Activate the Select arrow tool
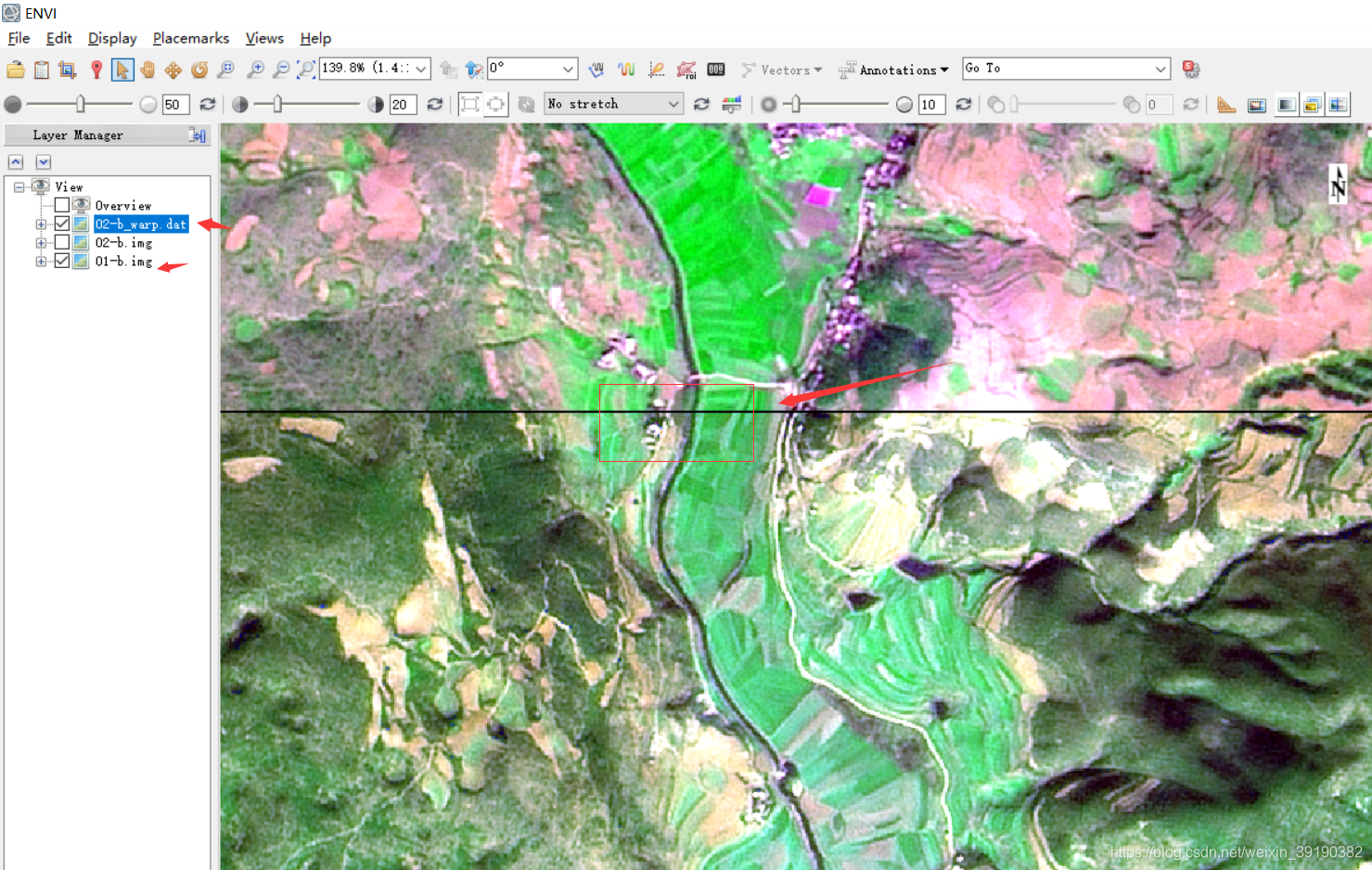Viewport: 1372px width, 870px height. (x=122, y=70)
